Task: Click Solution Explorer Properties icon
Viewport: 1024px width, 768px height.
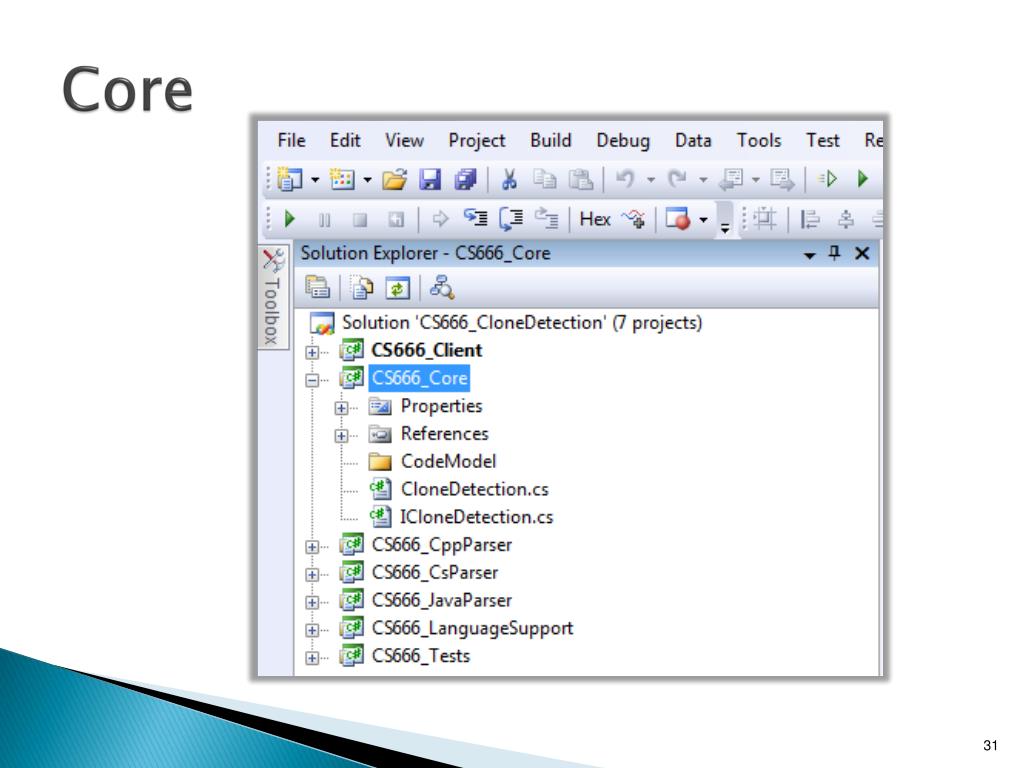Action: 317,287
